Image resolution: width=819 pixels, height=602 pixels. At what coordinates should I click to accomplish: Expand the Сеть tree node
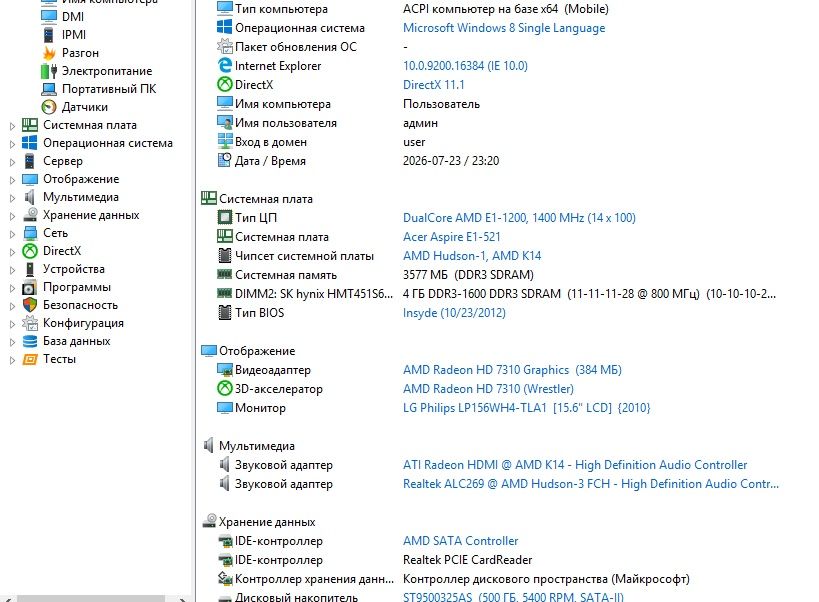(12, 234)
